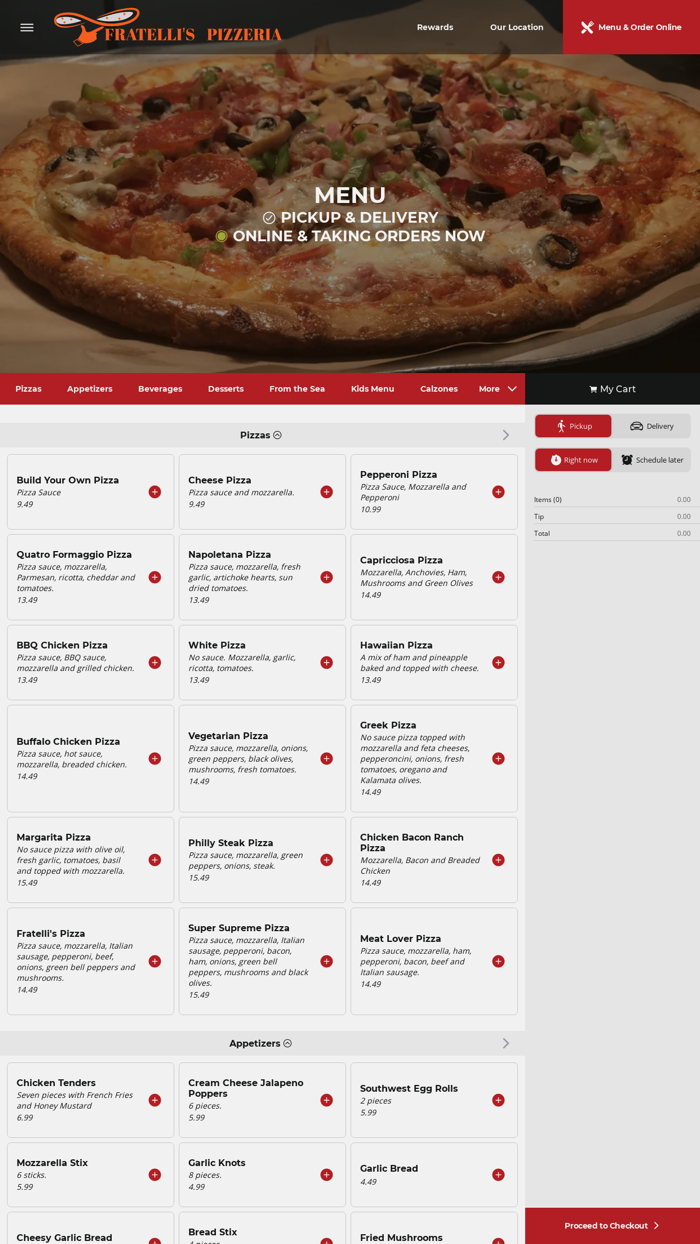This screenshot has width=700, height=1244.
Task: Add White Pizza to the cart
Action: coord(327,662)
